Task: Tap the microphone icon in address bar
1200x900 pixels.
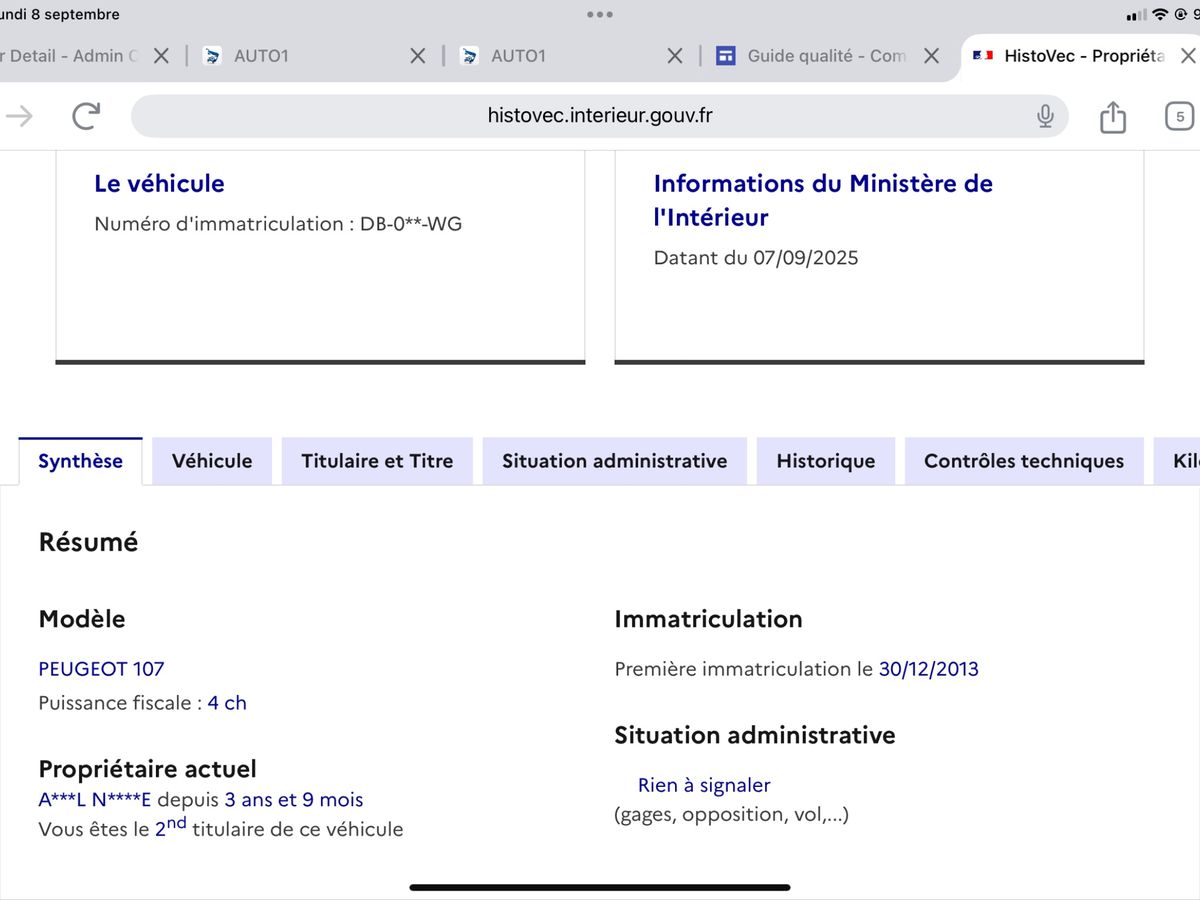Action: (1045, 116)
